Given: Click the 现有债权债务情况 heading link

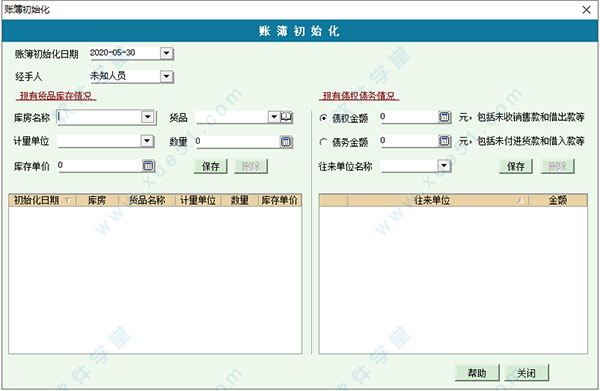Looking at the screenshot, I should point(359,96).
